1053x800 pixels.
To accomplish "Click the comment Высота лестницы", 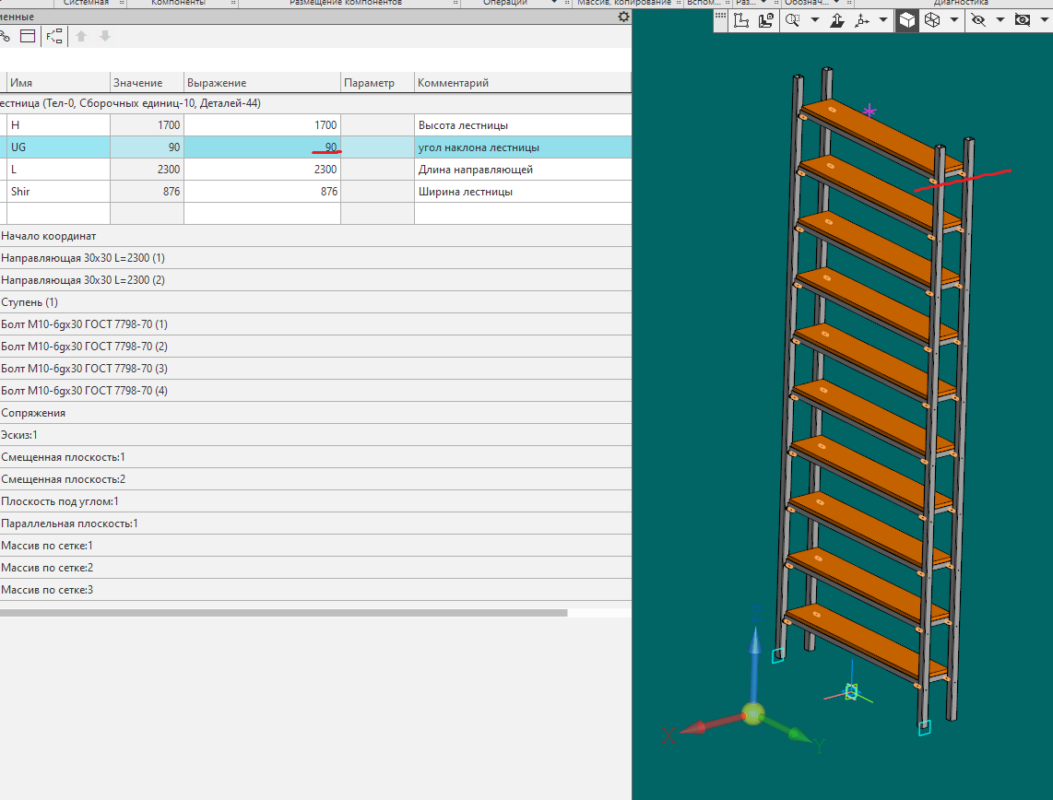I will pos(463,125).
